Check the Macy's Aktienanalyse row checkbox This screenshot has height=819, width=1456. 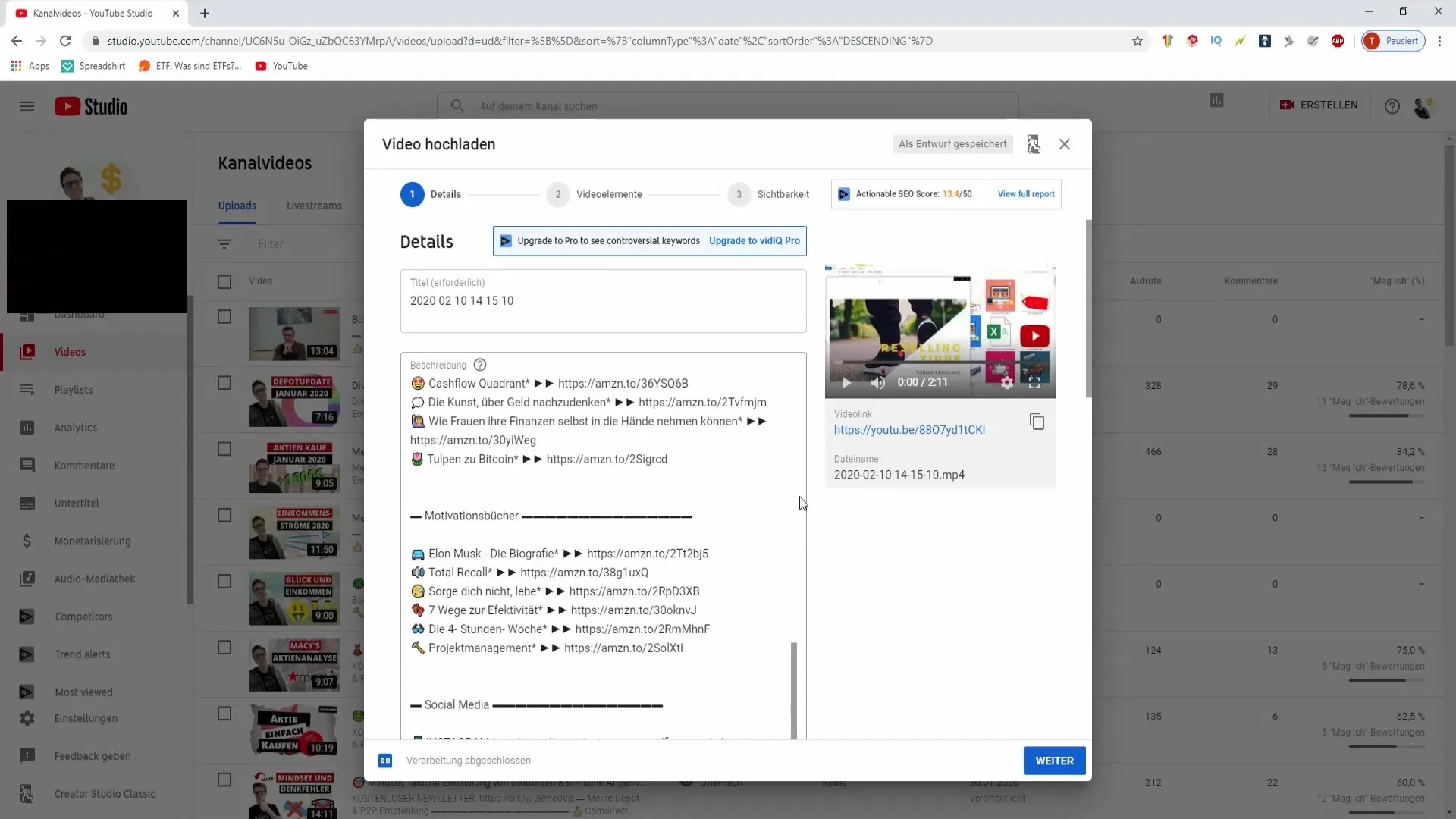point(224,648)
